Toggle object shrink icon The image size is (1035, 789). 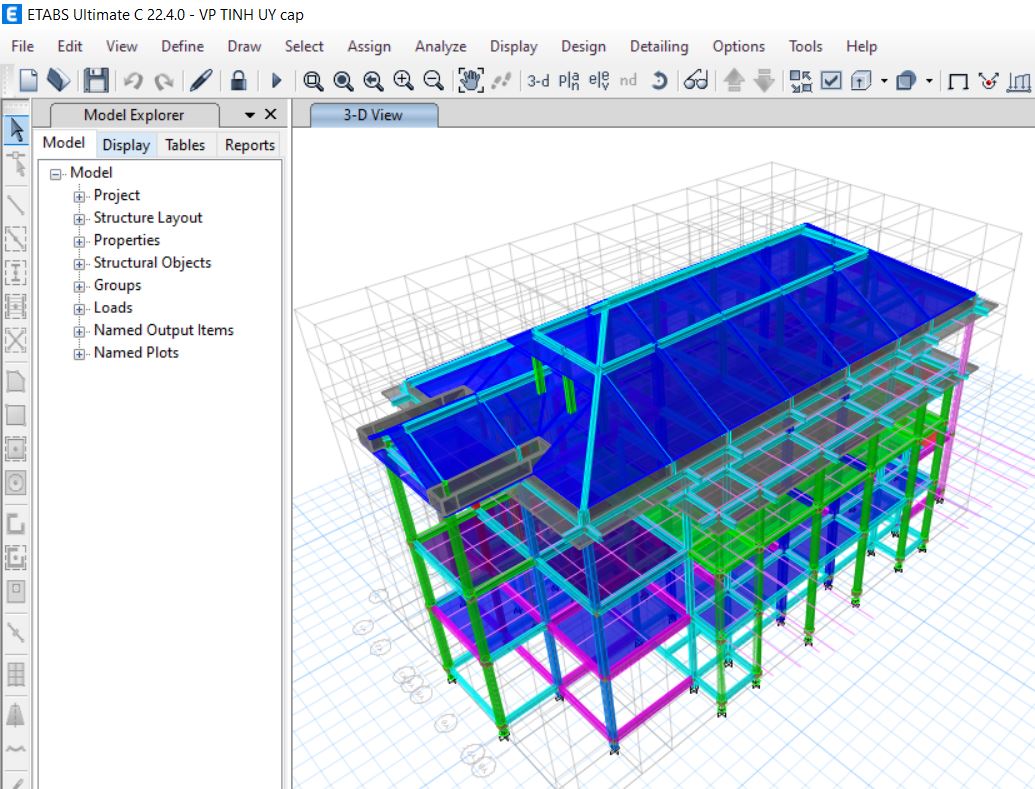(x=801, y=81)
